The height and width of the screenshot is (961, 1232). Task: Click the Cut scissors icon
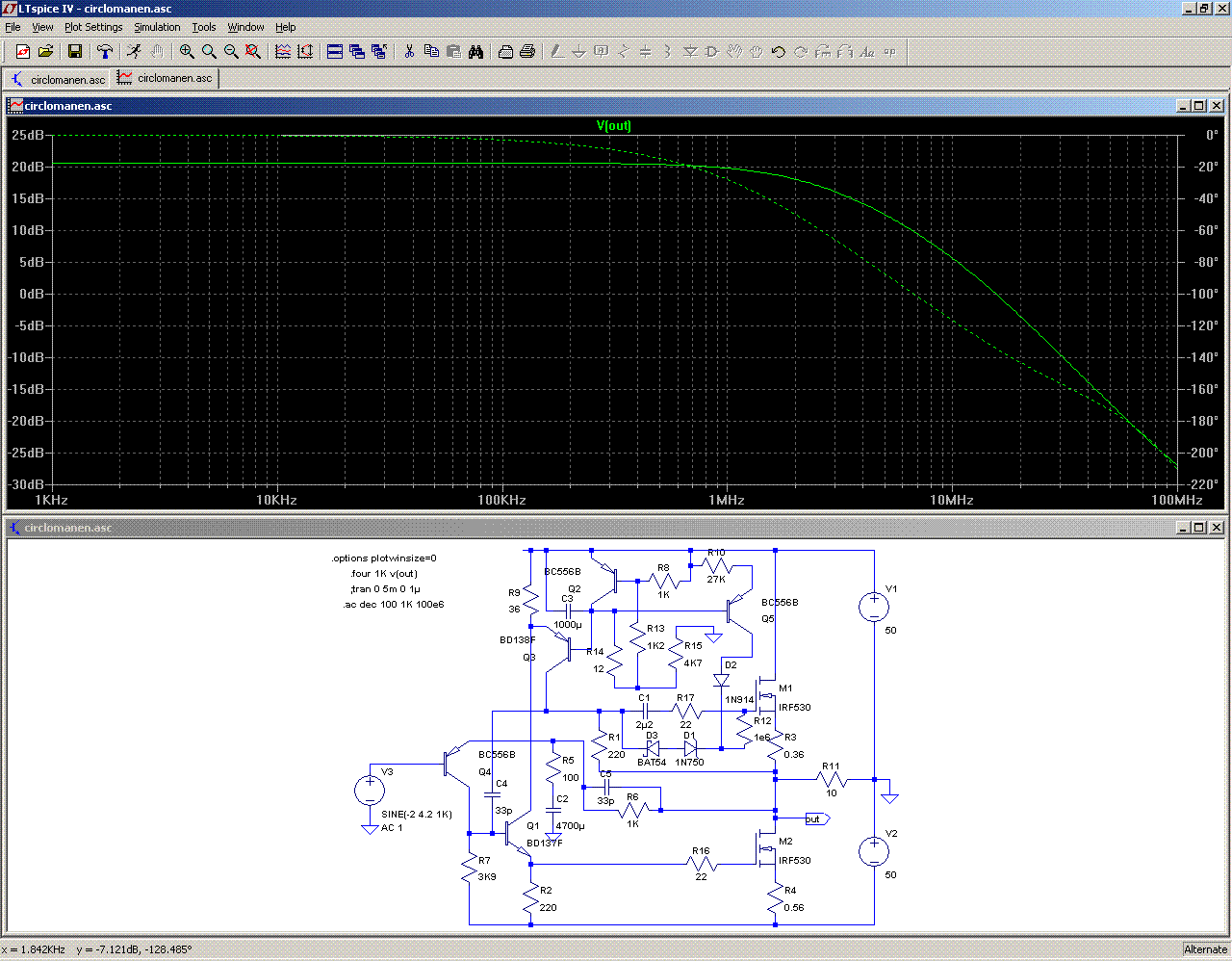(409, 52)
